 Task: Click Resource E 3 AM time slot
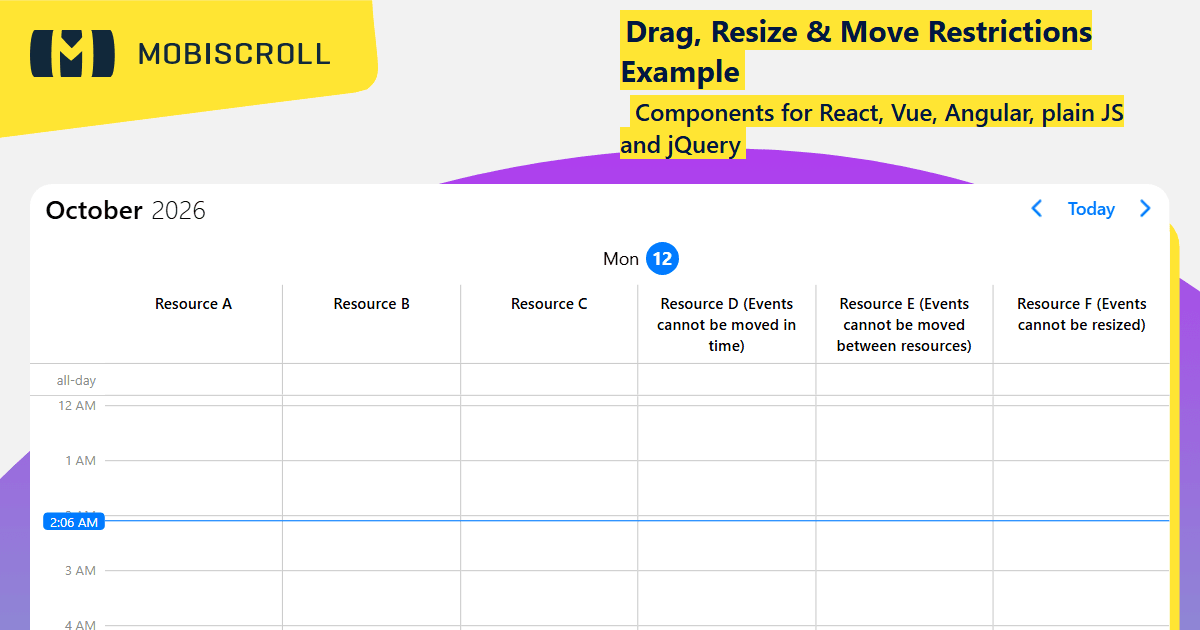pyautogui.click(x=904, y=598)
